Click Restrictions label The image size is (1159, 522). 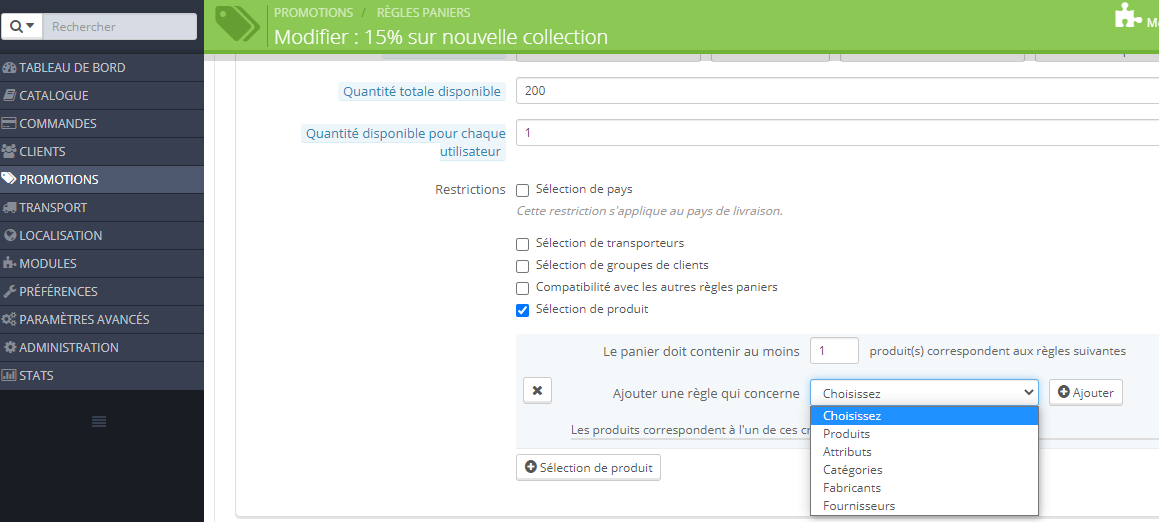point(470,189)
